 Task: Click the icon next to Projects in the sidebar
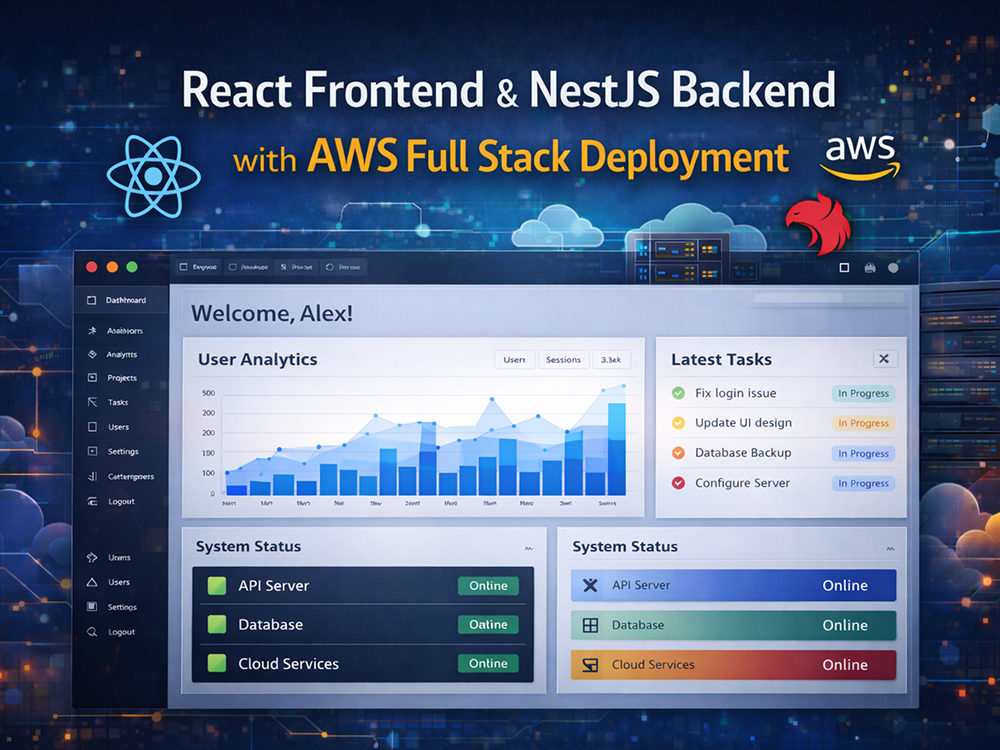coord(92,378)
